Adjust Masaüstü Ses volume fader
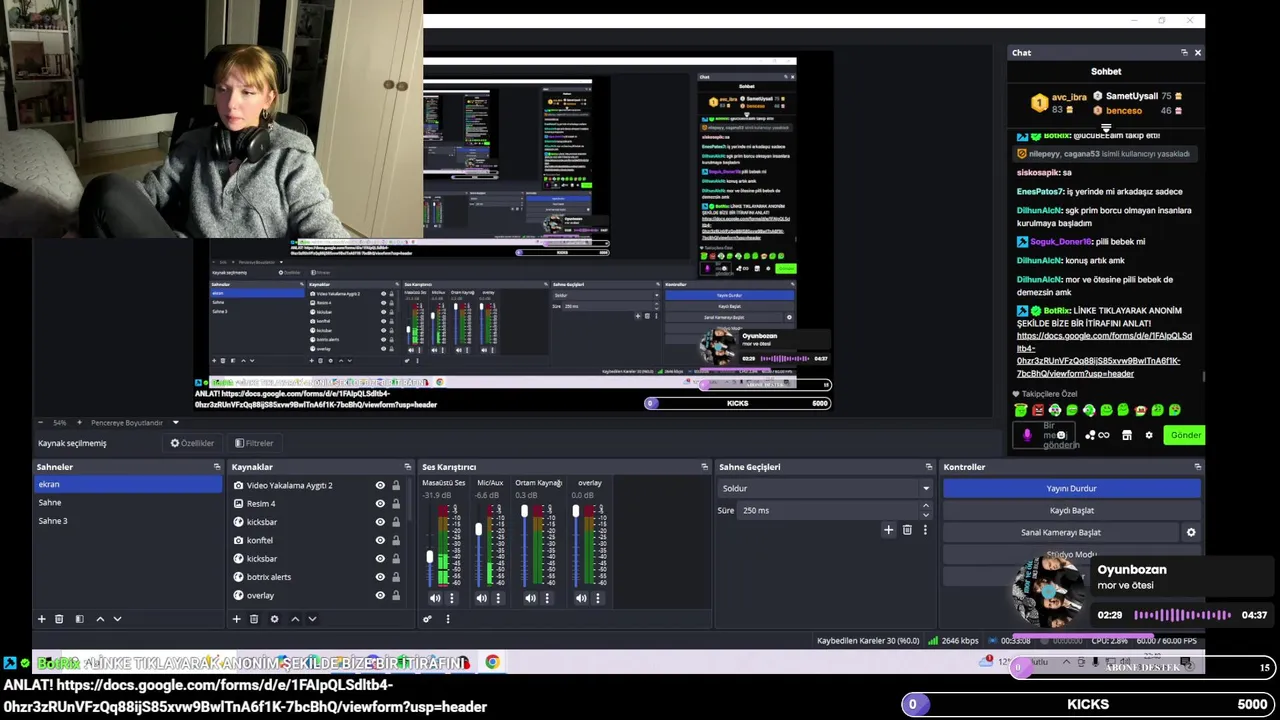1280x720 pixels. [x=431, y=556]
